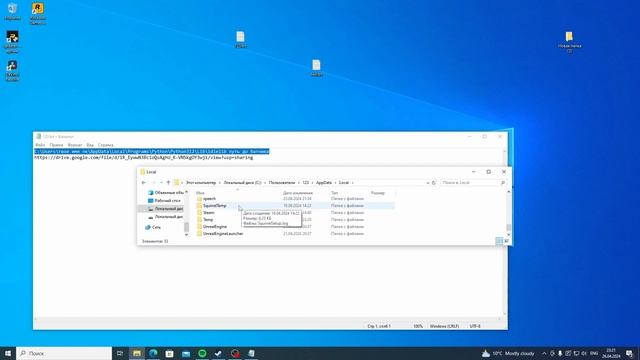Image resolution: width=640 pixels, height=360 pixels.
Task: Select the yellow folder icon on desktop right
Action: pos(569,42)
